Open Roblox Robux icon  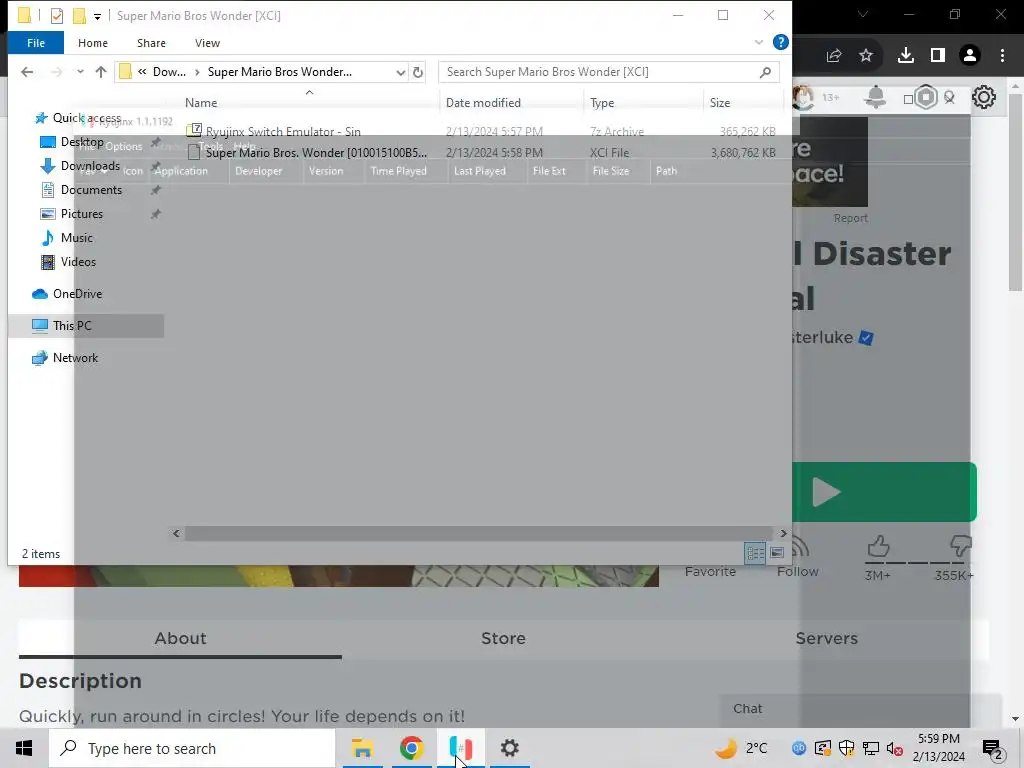(925, 97)
